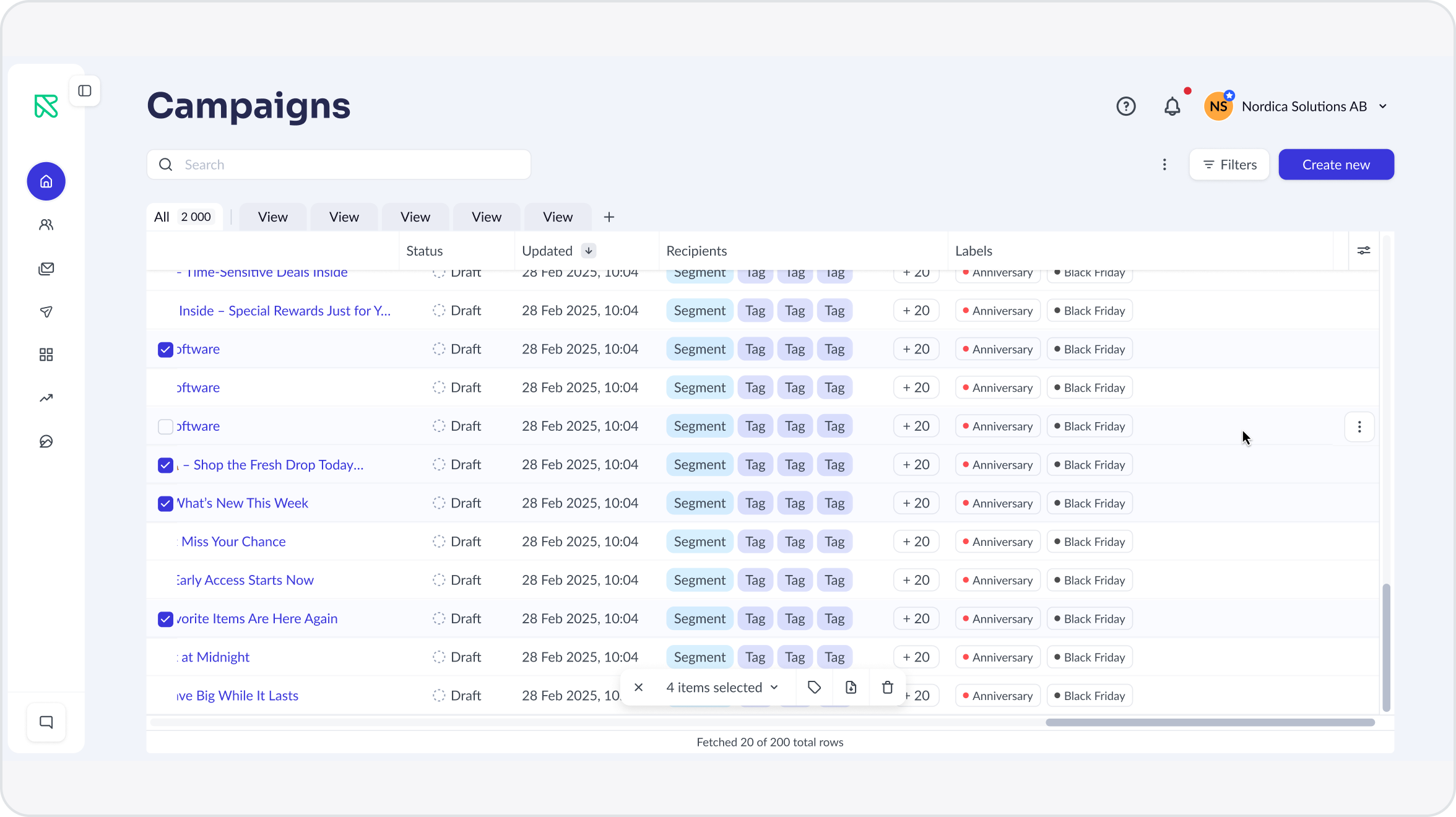
Task: Click the label tag icon in selection bar
Action: pyautogui.click(x=814, y=688)
